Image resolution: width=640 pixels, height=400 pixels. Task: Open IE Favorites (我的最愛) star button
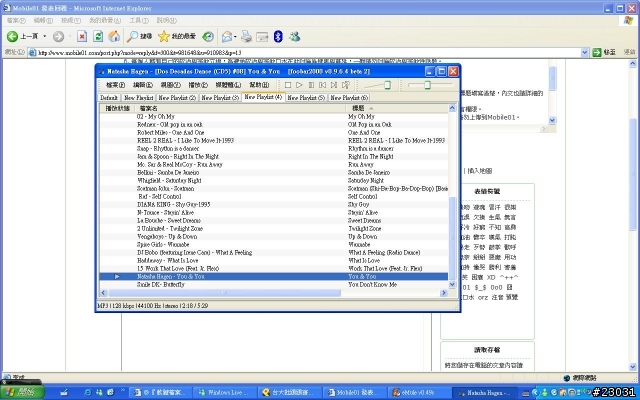click(x=177, y=36)
